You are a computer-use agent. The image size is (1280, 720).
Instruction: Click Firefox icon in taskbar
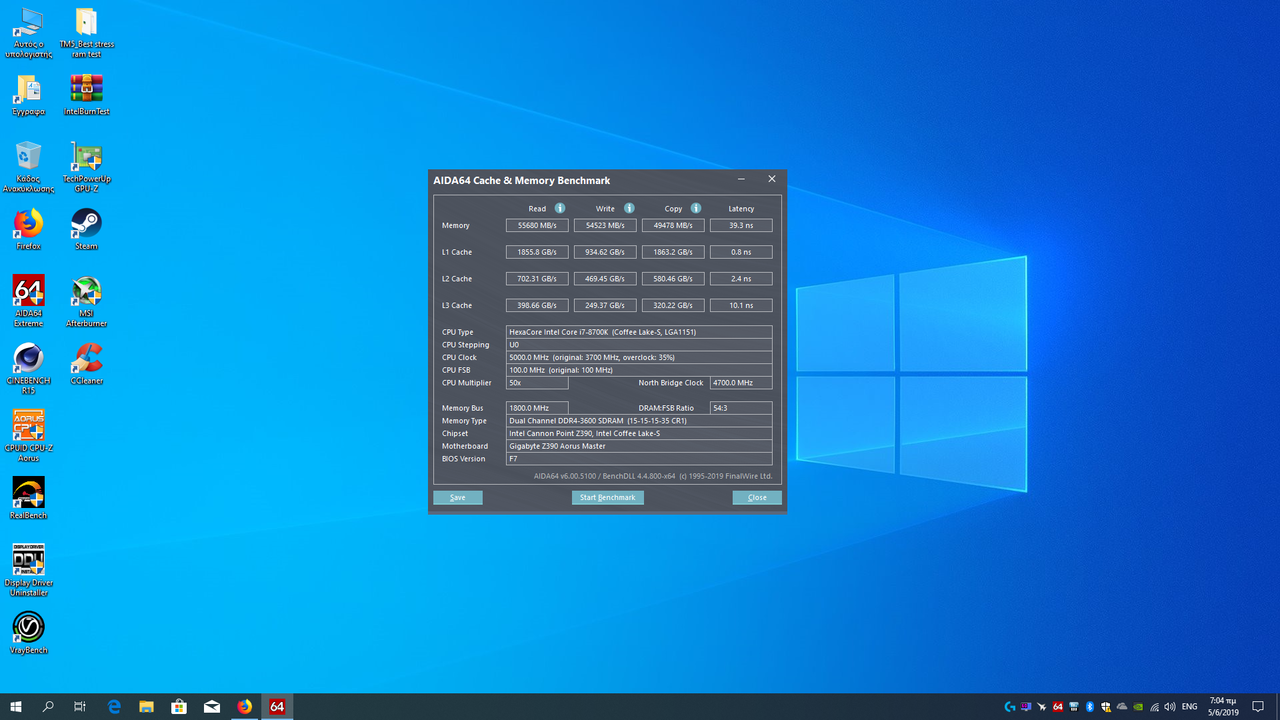[245, 707]
